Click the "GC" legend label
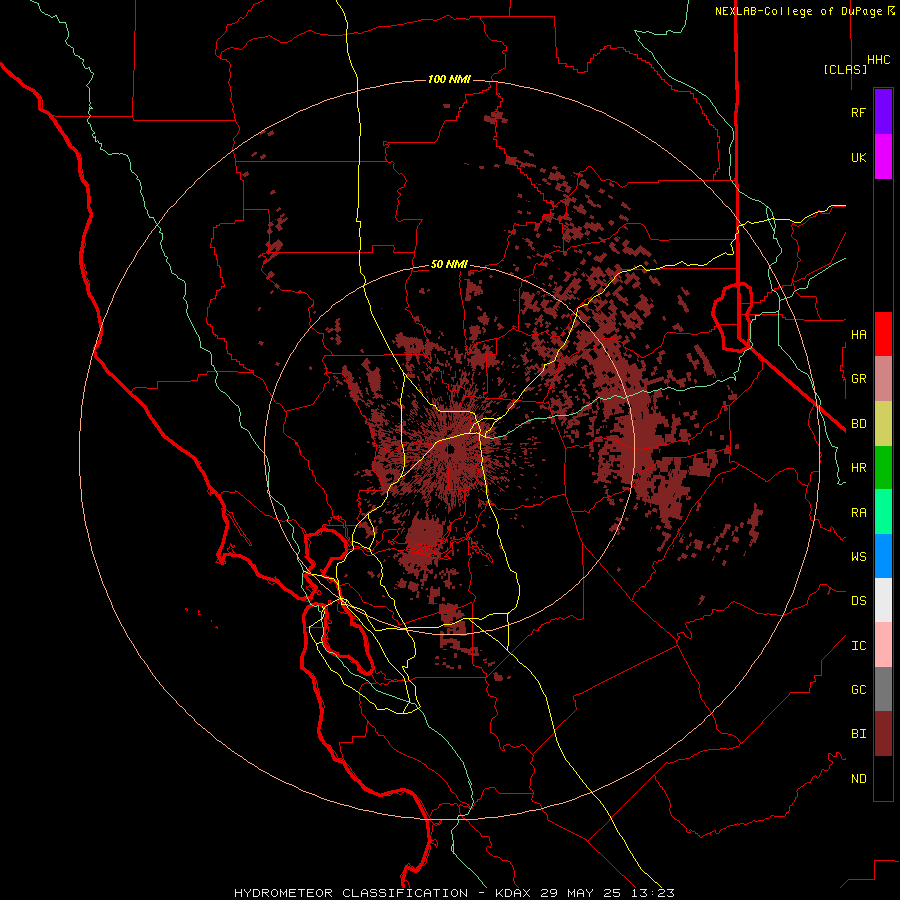This screenshot has height=900, width=900. [858, 690]
